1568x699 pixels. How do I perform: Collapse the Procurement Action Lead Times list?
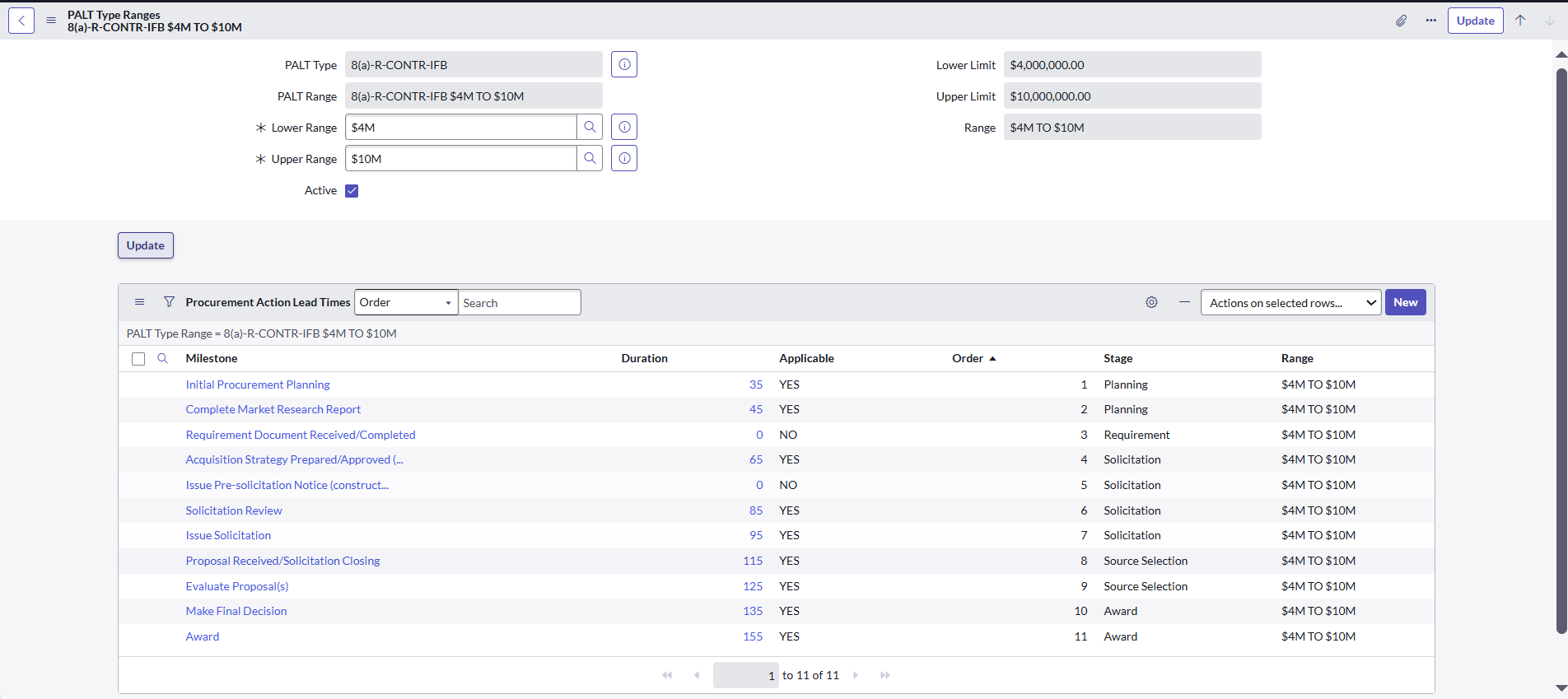1184,303
